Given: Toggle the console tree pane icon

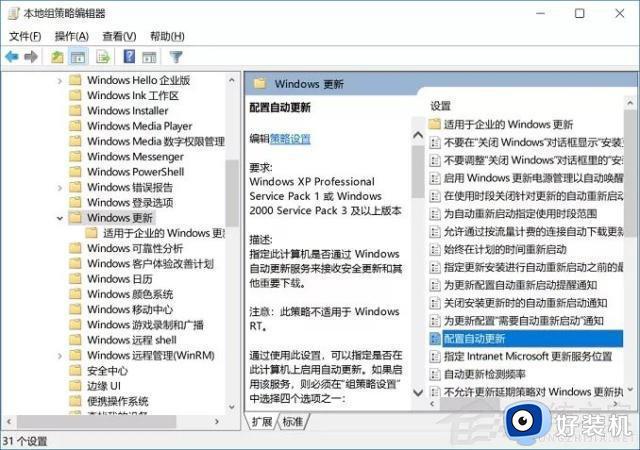Looking at the screenshot, I should 78,57.
